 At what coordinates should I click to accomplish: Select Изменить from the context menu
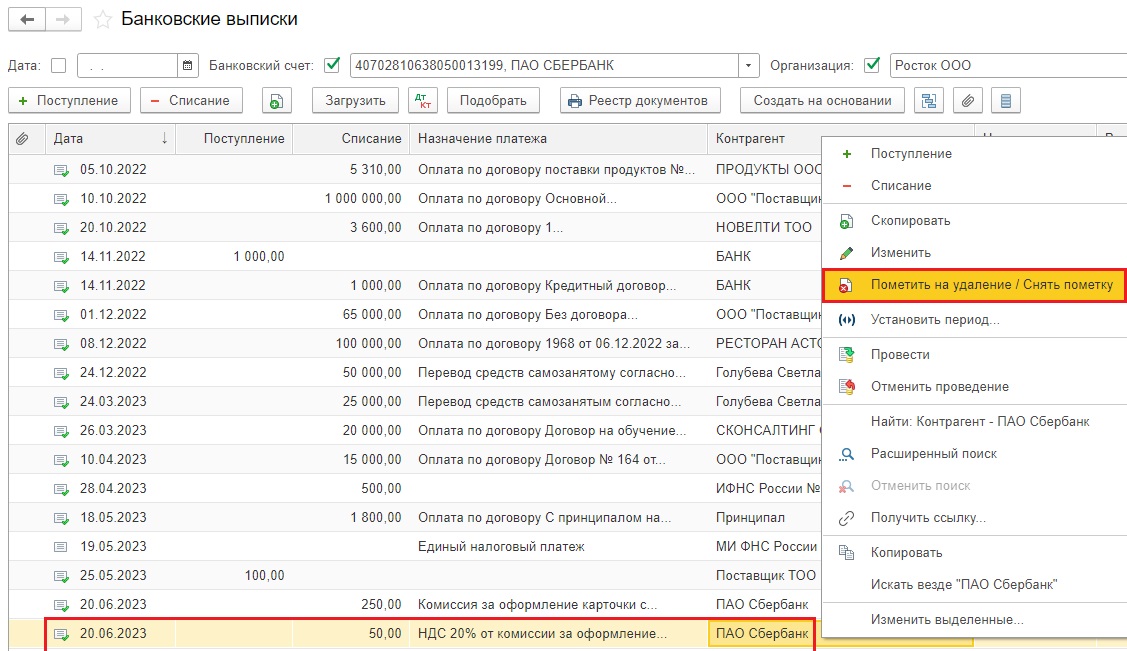pos(975,253)
